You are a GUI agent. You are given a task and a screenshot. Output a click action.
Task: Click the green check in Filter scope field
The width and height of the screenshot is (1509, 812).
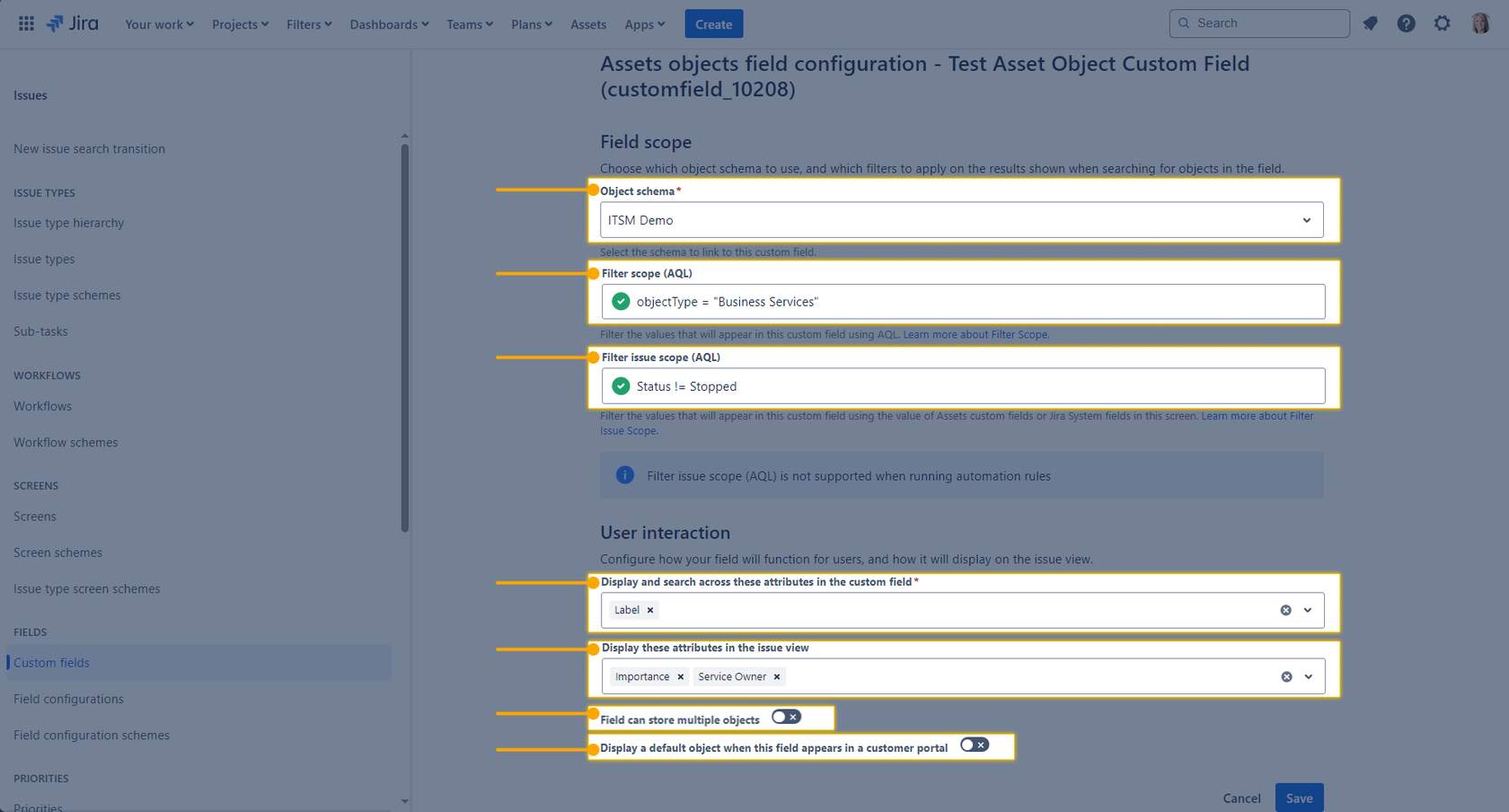621,302
